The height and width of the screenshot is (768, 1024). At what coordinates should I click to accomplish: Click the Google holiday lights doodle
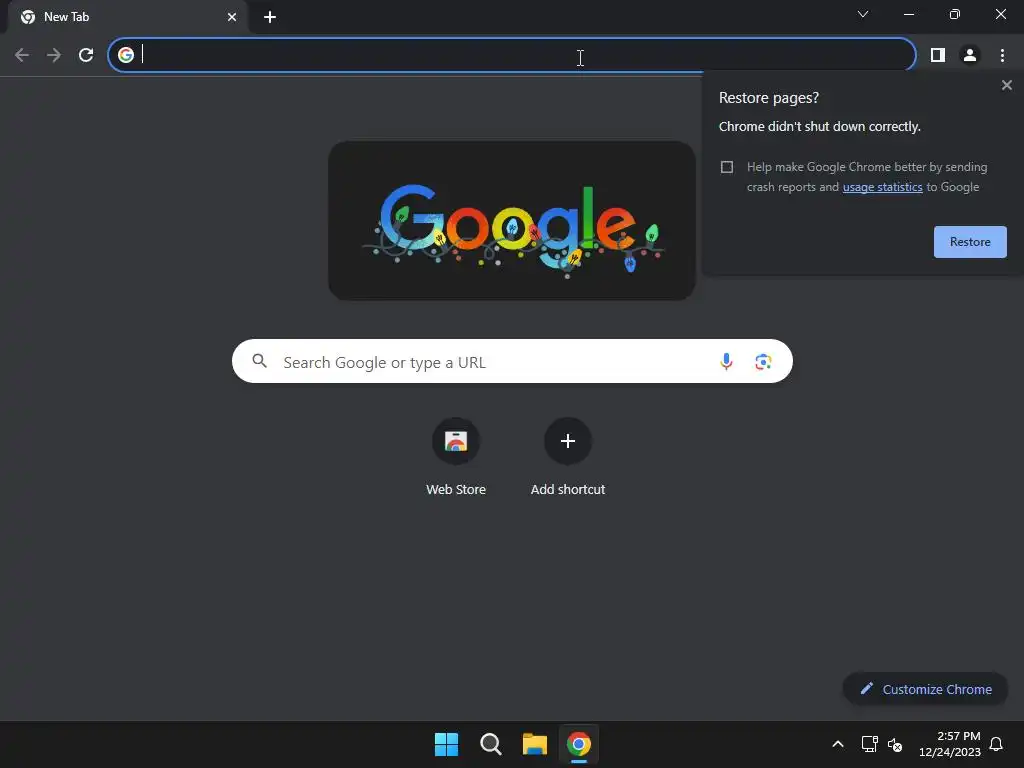click(512, 221)
